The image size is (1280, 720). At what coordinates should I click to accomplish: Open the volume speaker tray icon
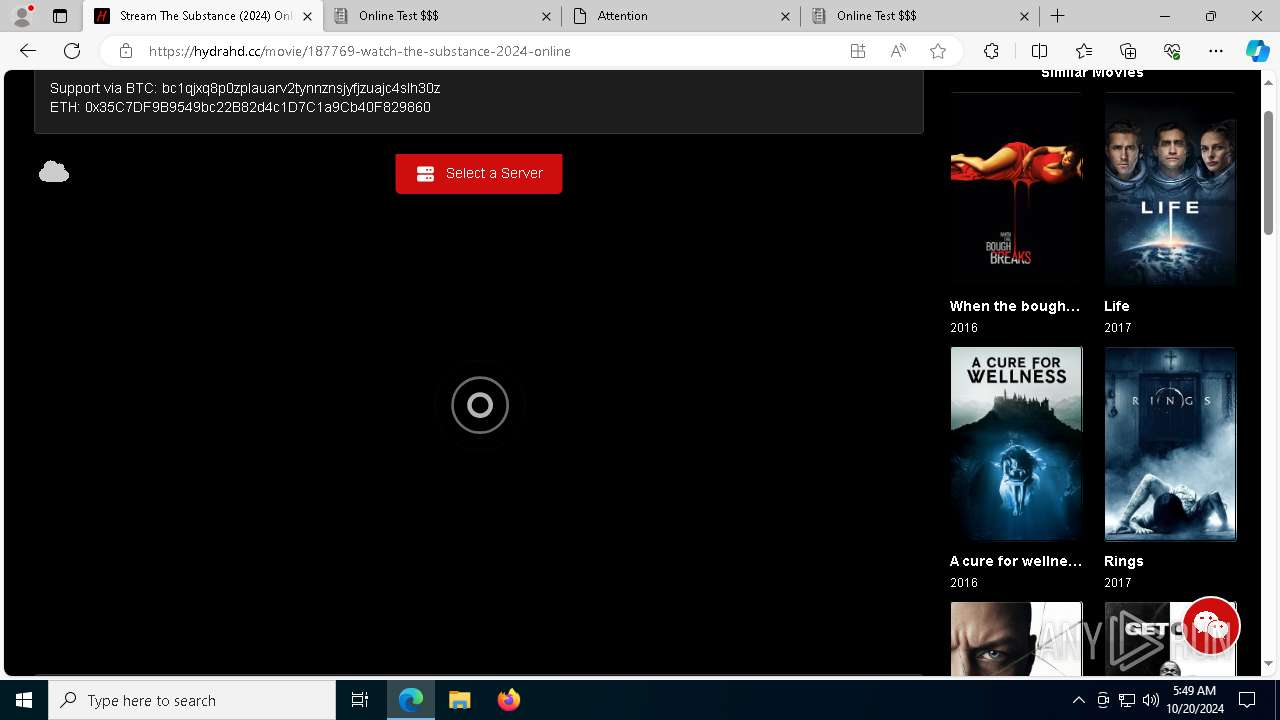click(x=1151, y=700)
